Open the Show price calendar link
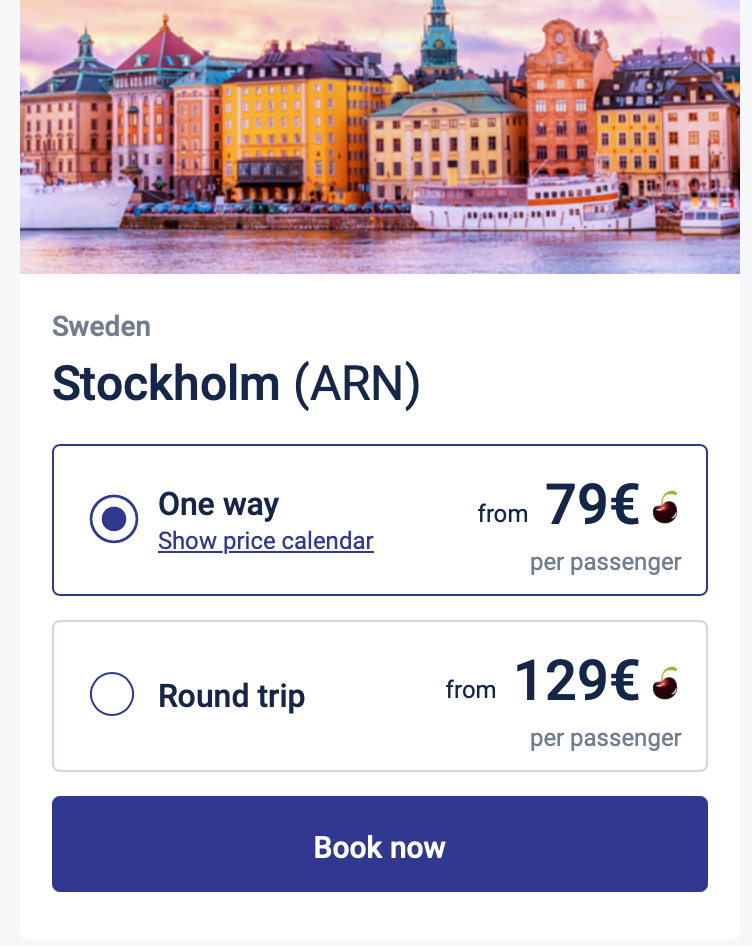 pyautogui.click(x=265, y=541)
